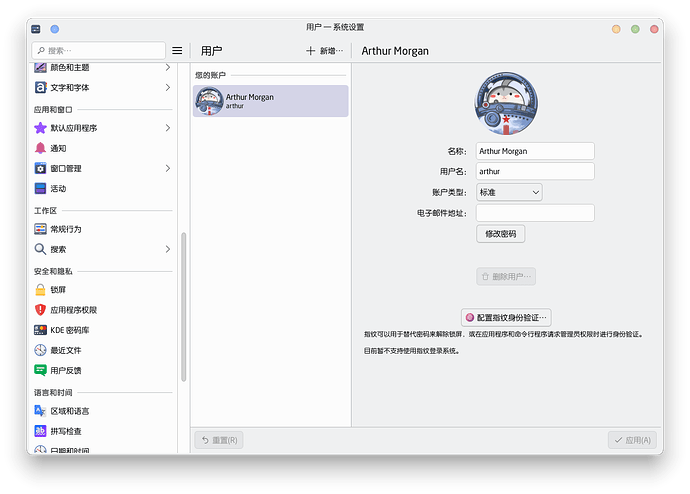
Task: Expand 文字和字体 chevron arrow
Action: click(x=168, y=88)
